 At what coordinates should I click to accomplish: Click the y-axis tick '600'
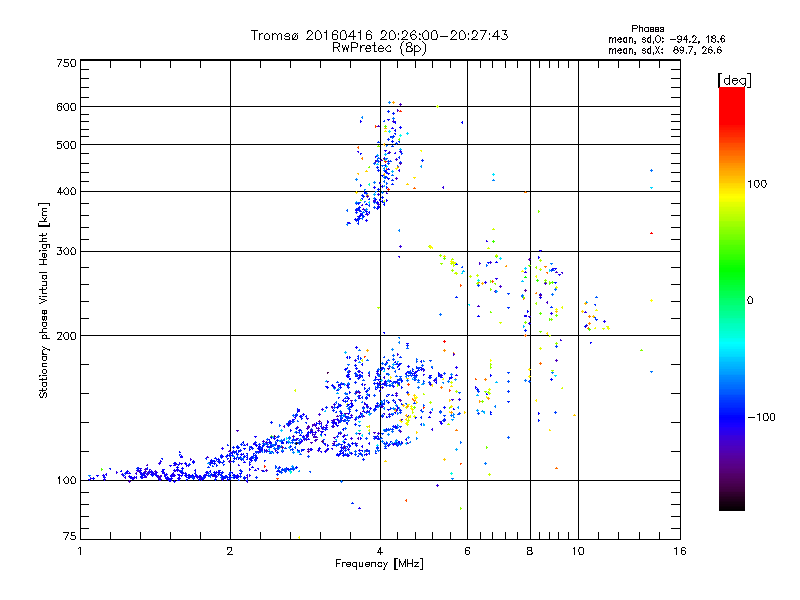[x=67, y=107]
